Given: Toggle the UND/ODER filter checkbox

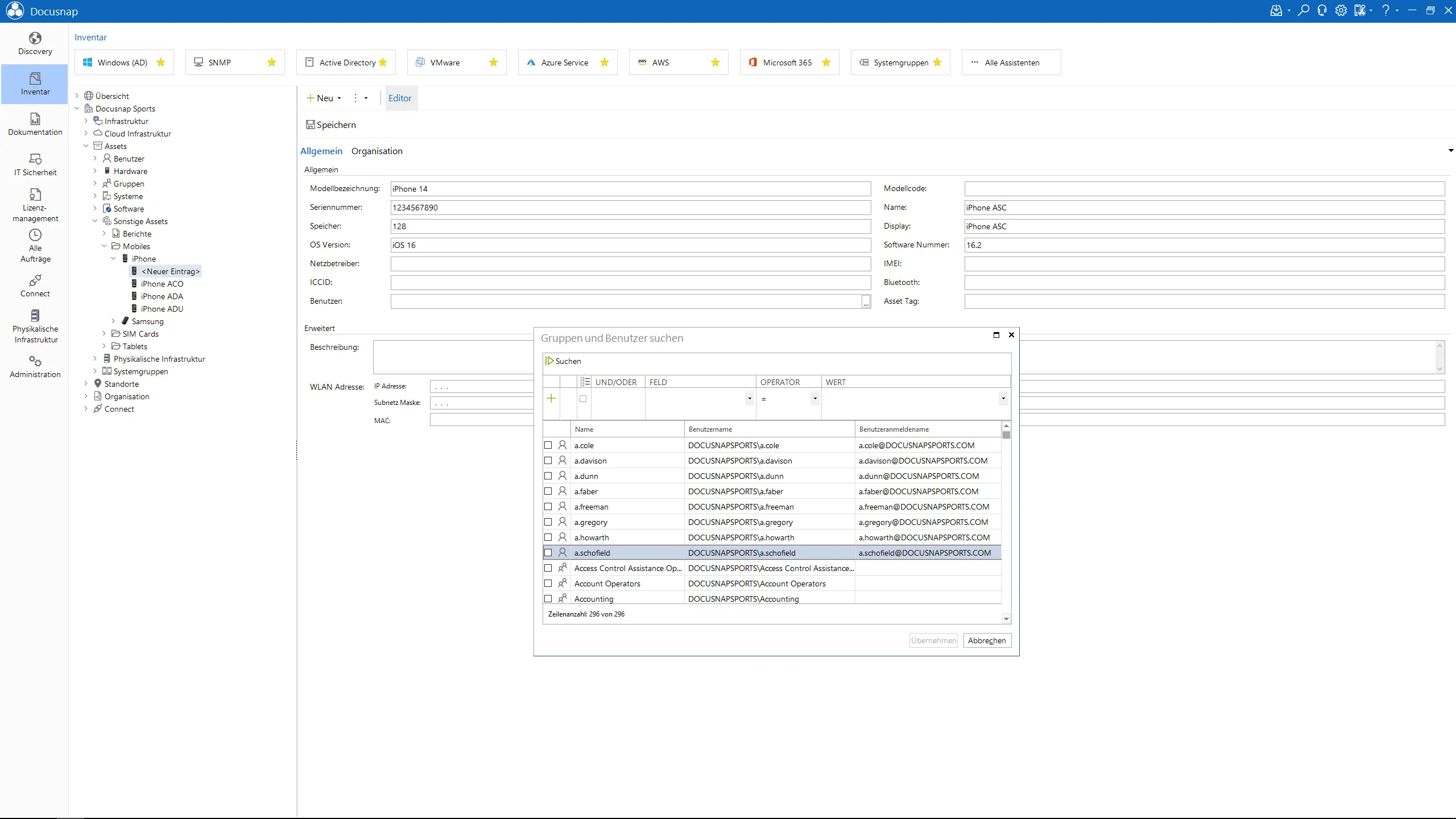Looking at the screenshot, I should 583,399.
